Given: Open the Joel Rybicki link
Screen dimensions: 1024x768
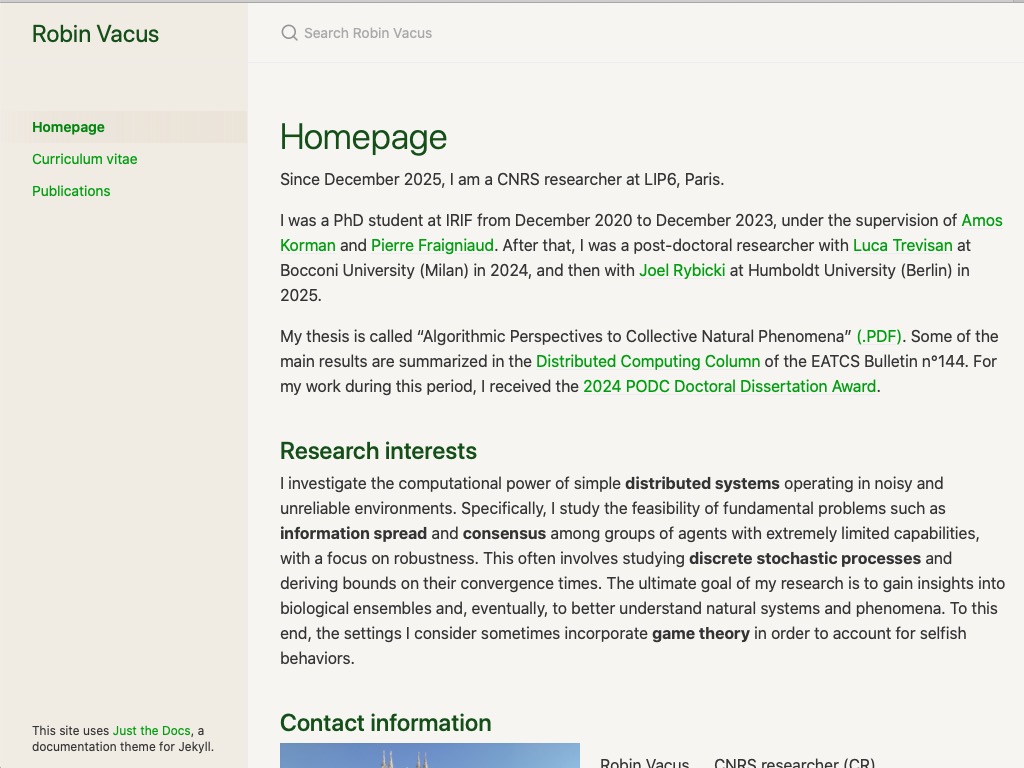Looking at the screenshot, I should point(682,270).
